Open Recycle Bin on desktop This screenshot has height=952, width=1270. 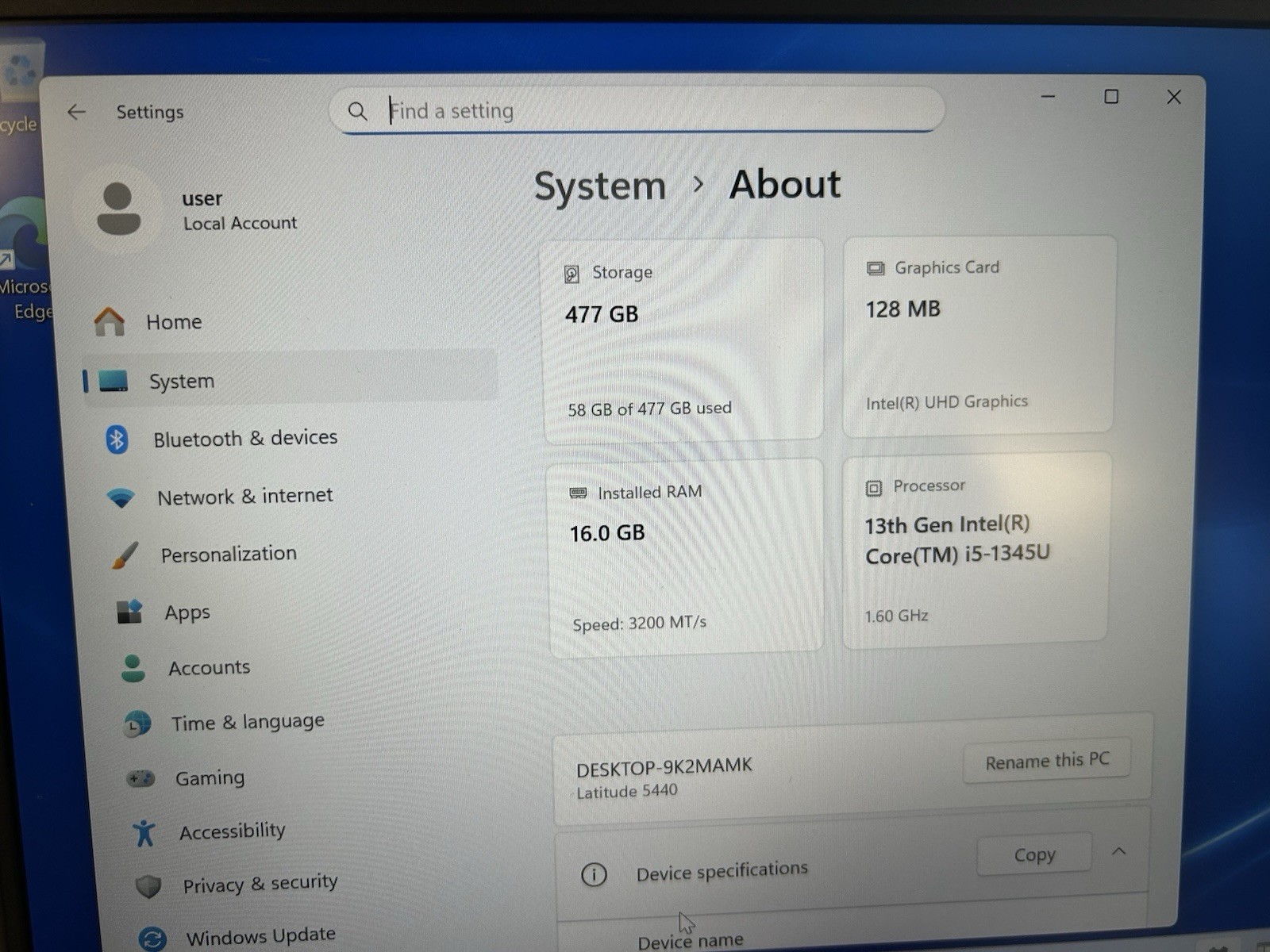point(20,87)
